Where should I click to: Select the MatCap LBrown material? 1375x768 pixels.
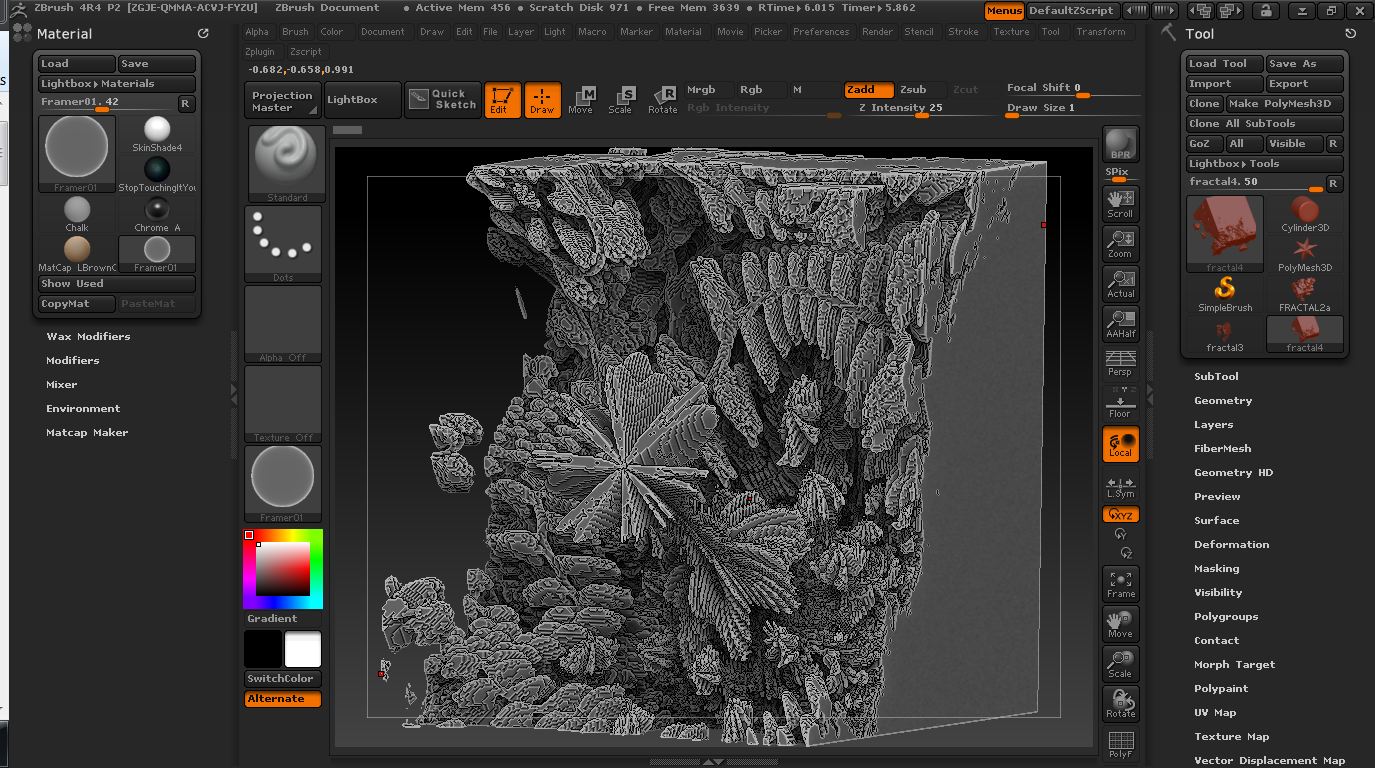click(x=77, y=254)
